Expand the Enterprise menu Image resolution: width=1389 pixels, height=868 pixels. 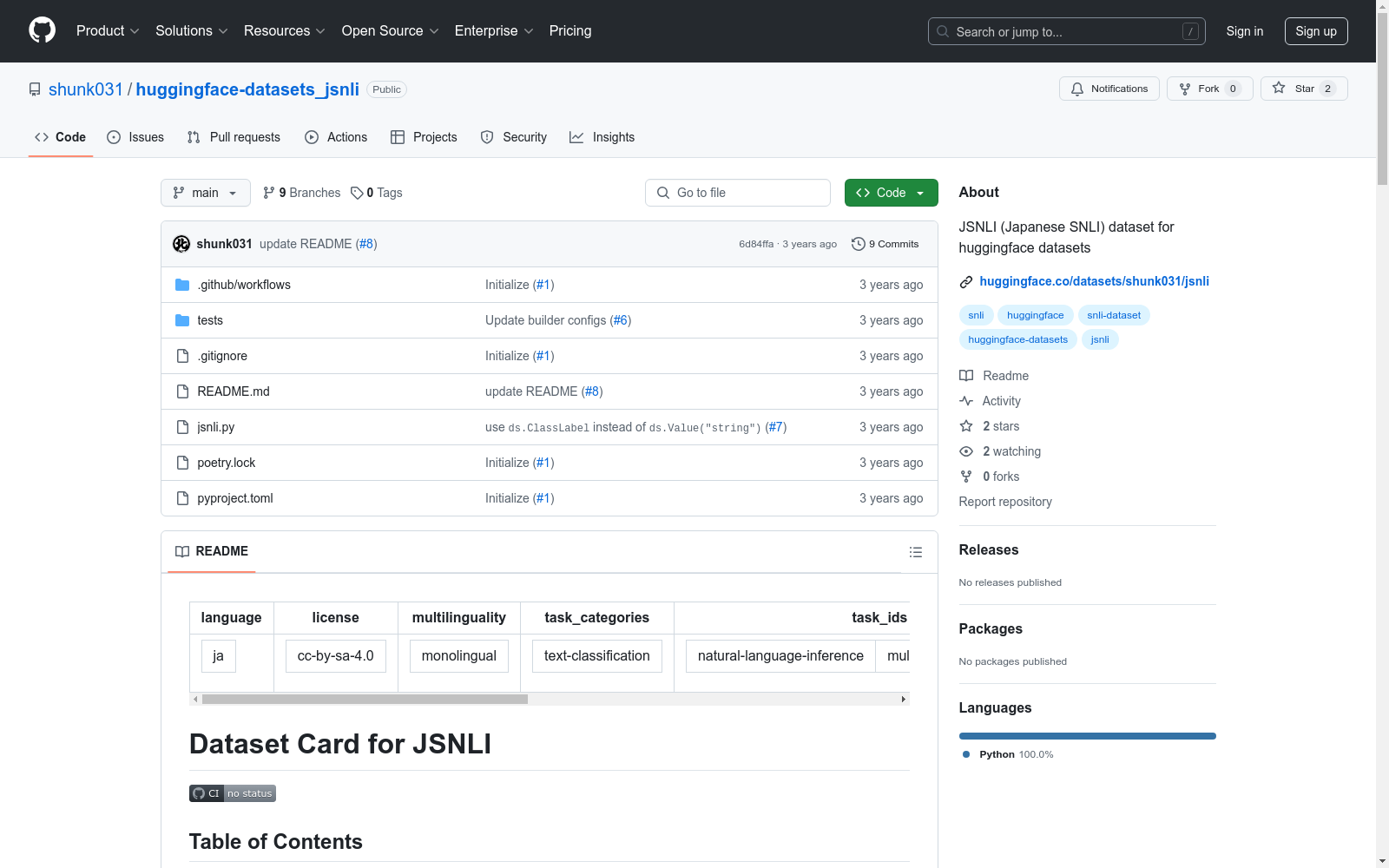coord(494,30)
